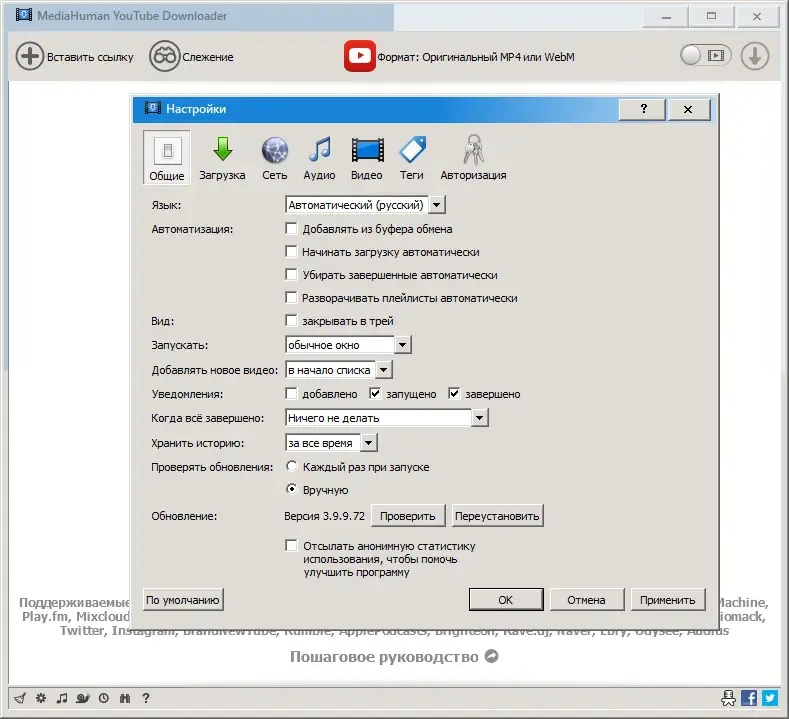Click the По умолчанию button
This screenshot has width=789, height=719.
[183, 600]
